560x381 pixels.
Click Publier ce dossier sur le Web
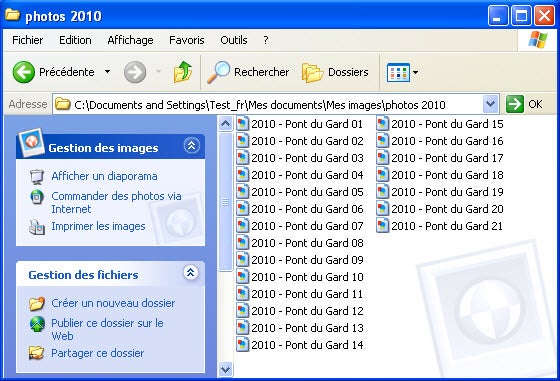pyautogui.click(x=107, y=329)
